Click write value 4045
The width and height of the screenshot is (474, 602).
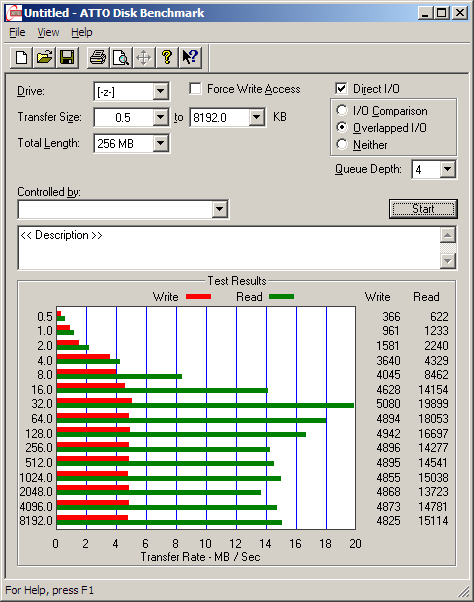pos(388,375)
